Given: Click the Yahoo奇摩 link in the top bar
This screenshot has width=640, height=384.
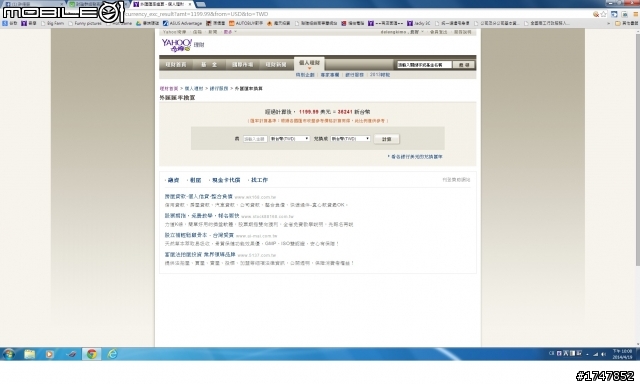Looking at the screenshot, I should (x=174, y=32).
